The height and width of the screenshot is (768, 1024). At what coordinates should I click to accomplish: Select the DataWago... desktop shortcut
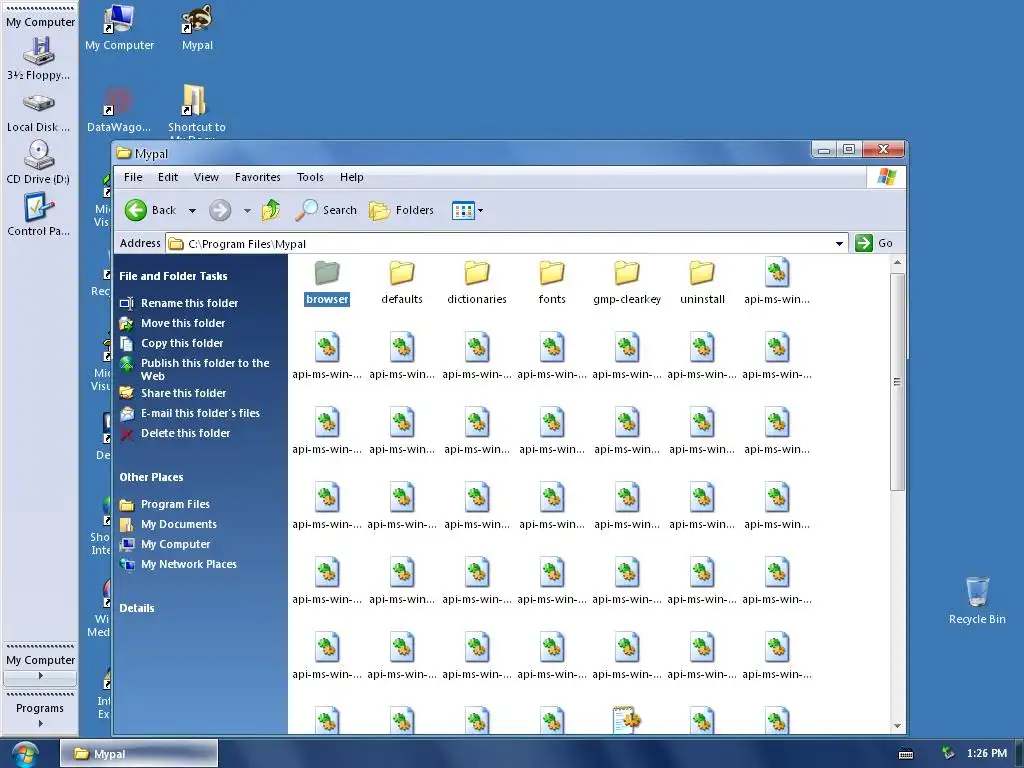[x=119, y=110]
